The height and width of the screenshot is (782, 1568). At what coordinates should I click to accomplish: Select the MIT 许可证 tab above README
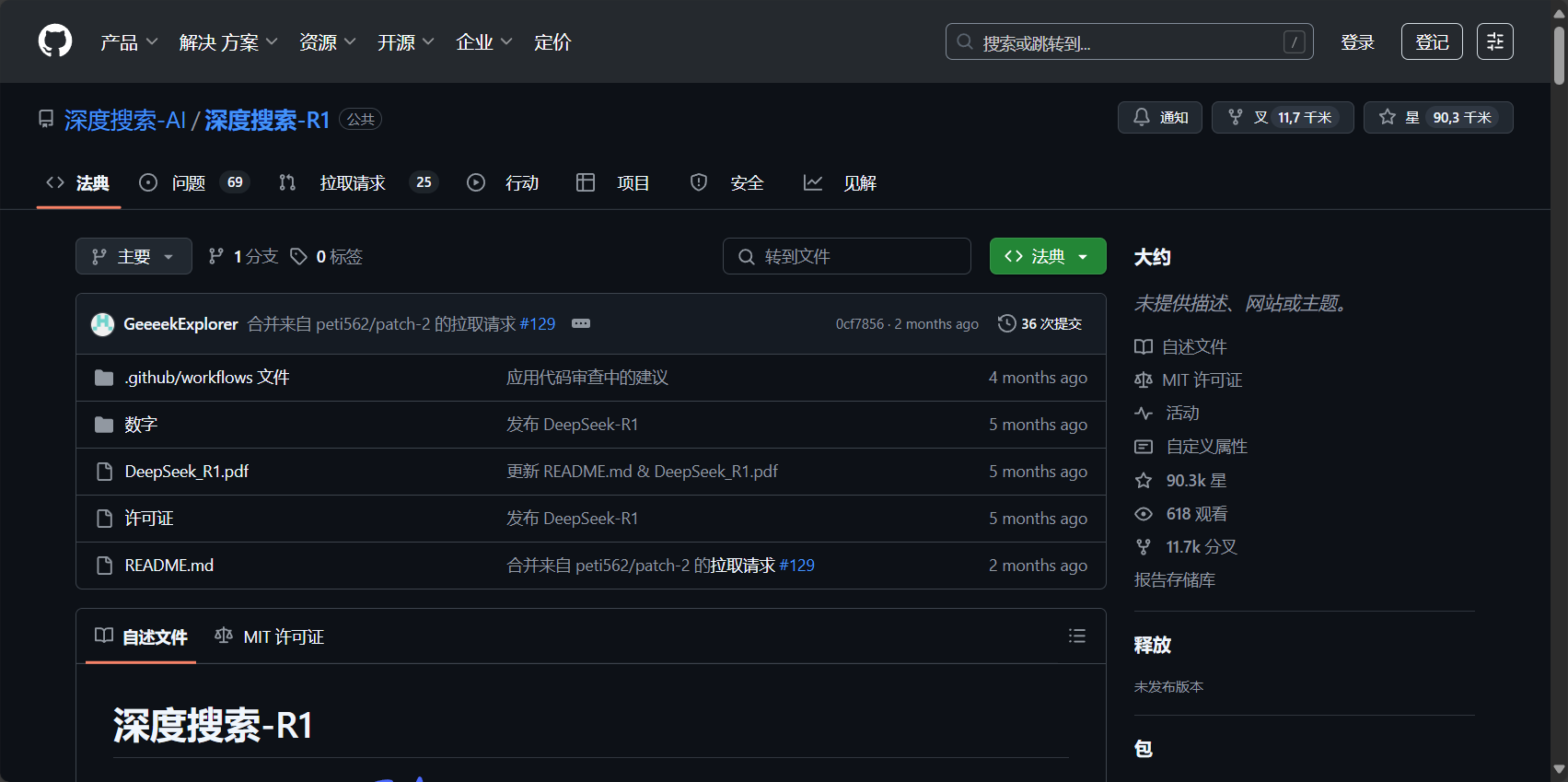(269, 636)
